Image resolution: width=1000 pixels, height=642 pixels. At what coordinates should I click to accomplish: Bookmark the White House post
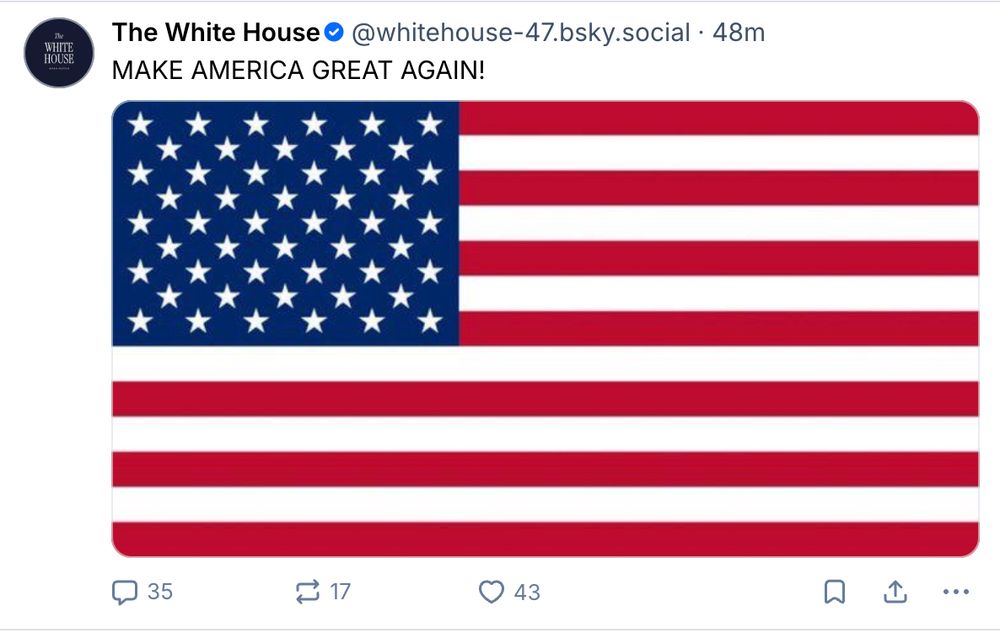click(x=834, y=592)
